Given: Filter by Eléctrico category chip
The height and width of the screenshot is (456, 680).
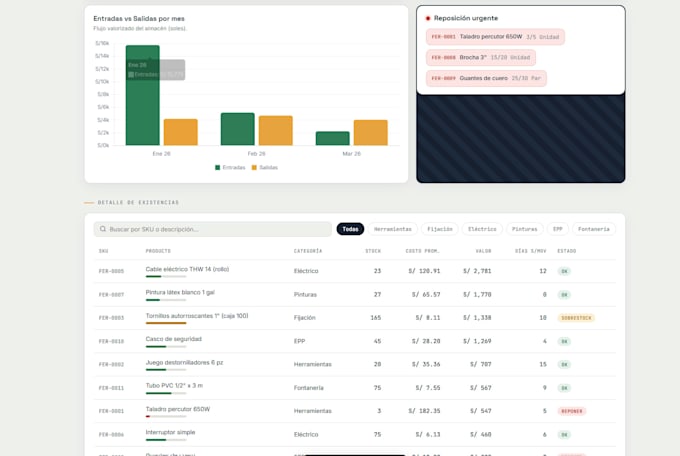Looking at the screenshot, I should [x=482, y=229].
